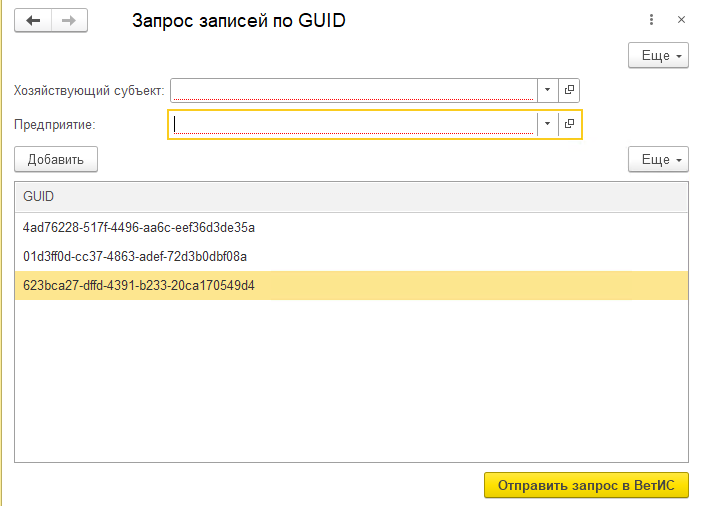Select highlighted row 623bca27-dffd-4391-b233-20ca170549d4
The width and height of the screenshot is (701, 506).
[x=139, y=286]
